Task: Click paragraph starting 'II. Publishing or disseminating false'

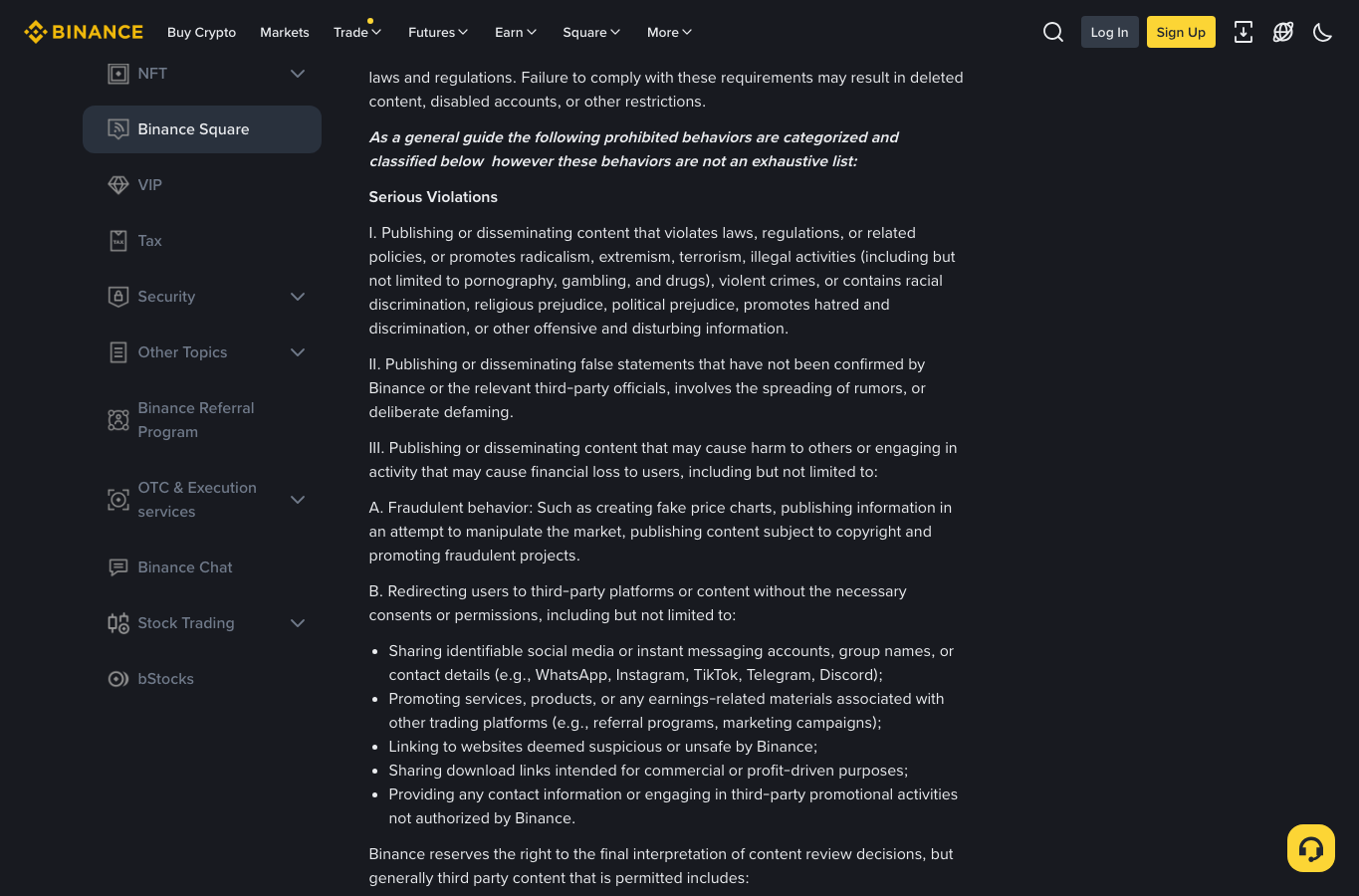Action: point(647,388)
